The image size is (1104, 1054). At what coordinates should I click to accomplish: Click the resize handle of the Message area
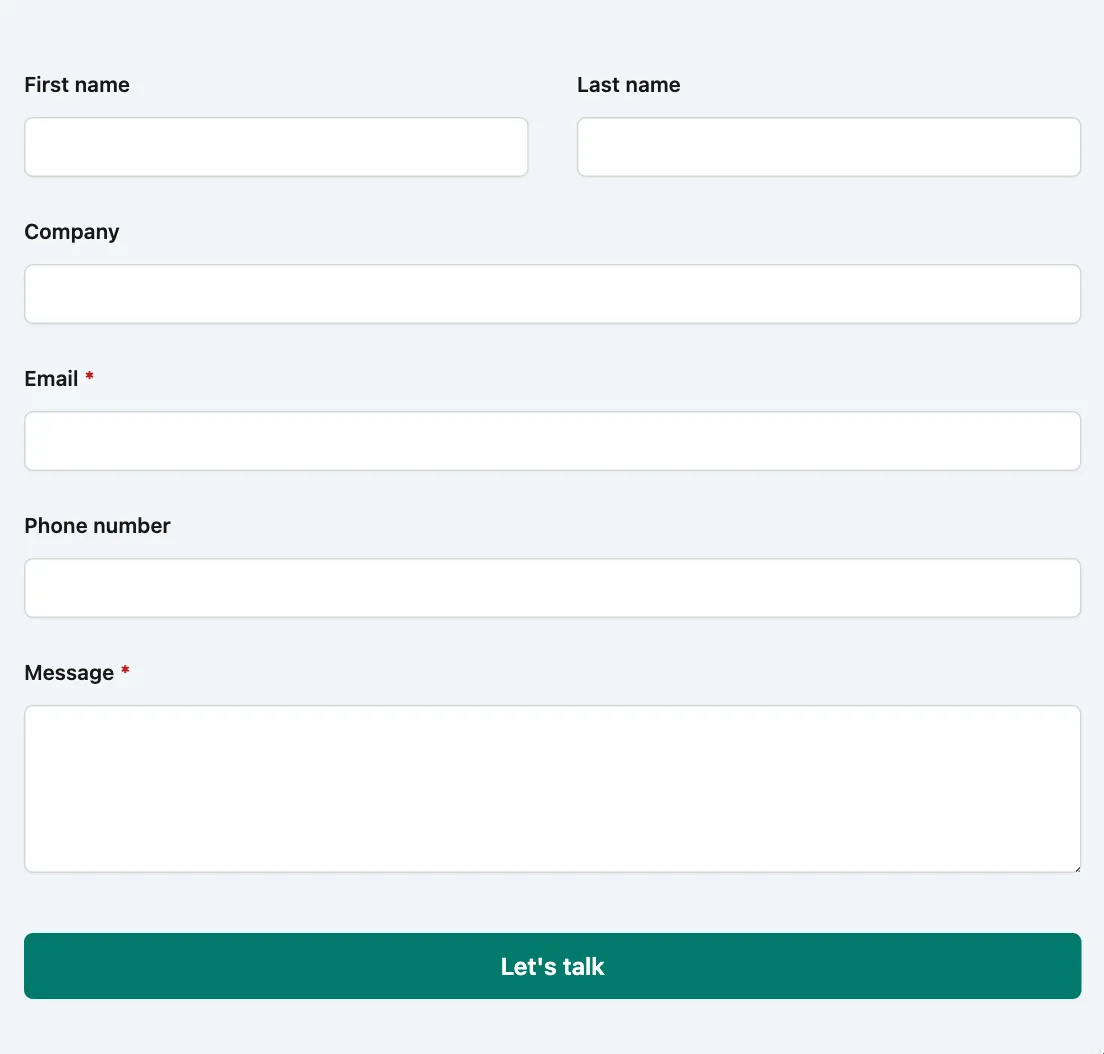click(1076, 867)
